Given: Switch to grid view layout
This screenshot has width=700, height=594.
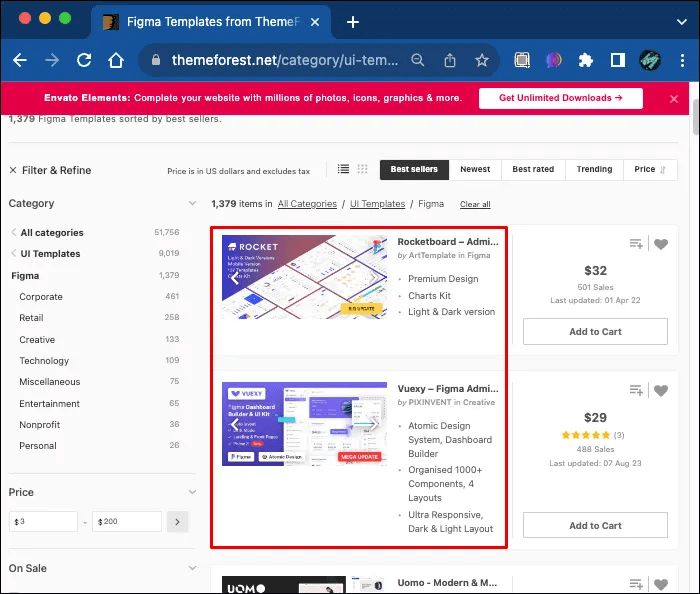Looking at the screenshot, I should 362,169.
